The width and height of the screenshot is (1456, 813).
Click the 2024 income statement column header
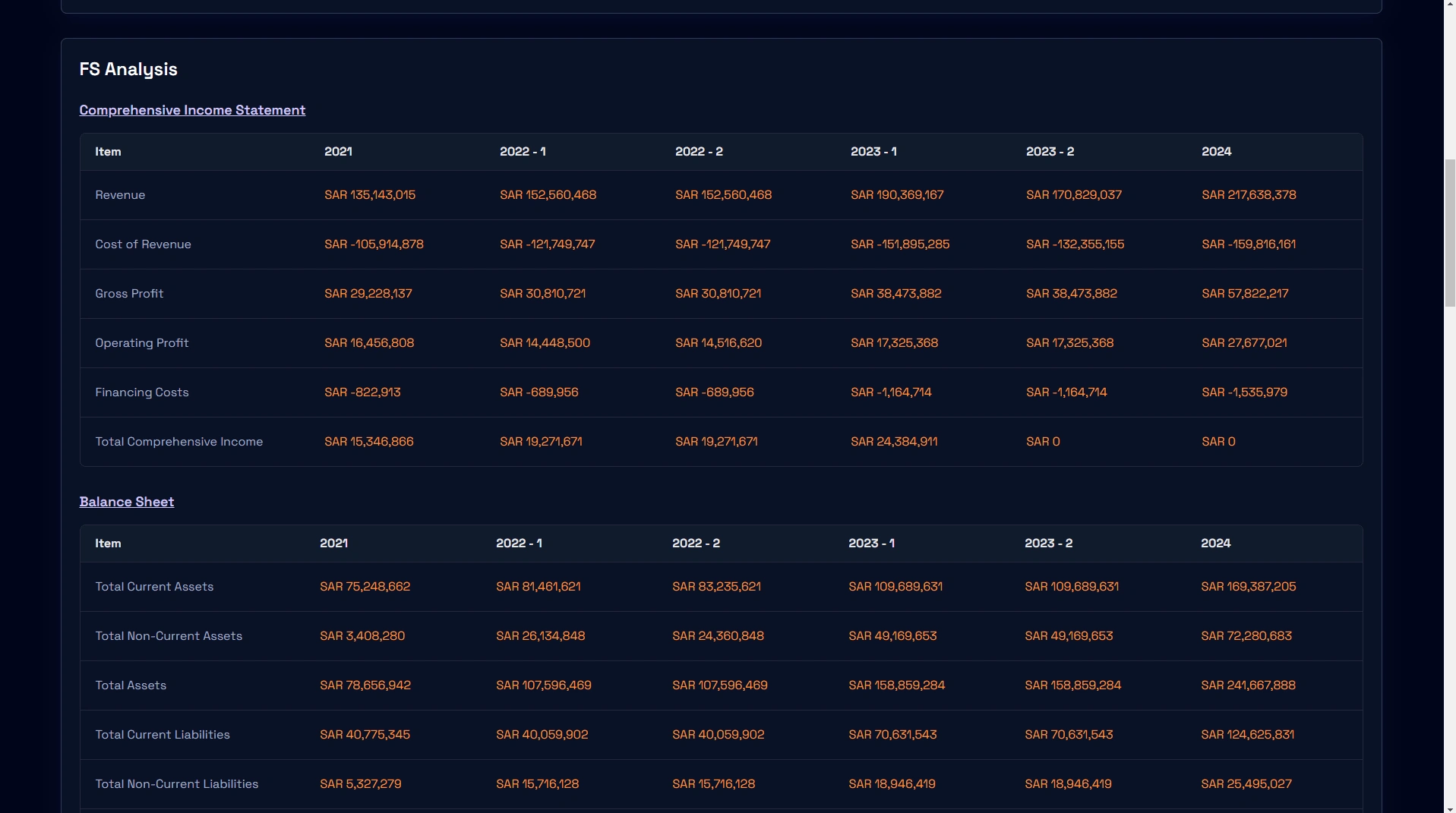[1216, 152]
